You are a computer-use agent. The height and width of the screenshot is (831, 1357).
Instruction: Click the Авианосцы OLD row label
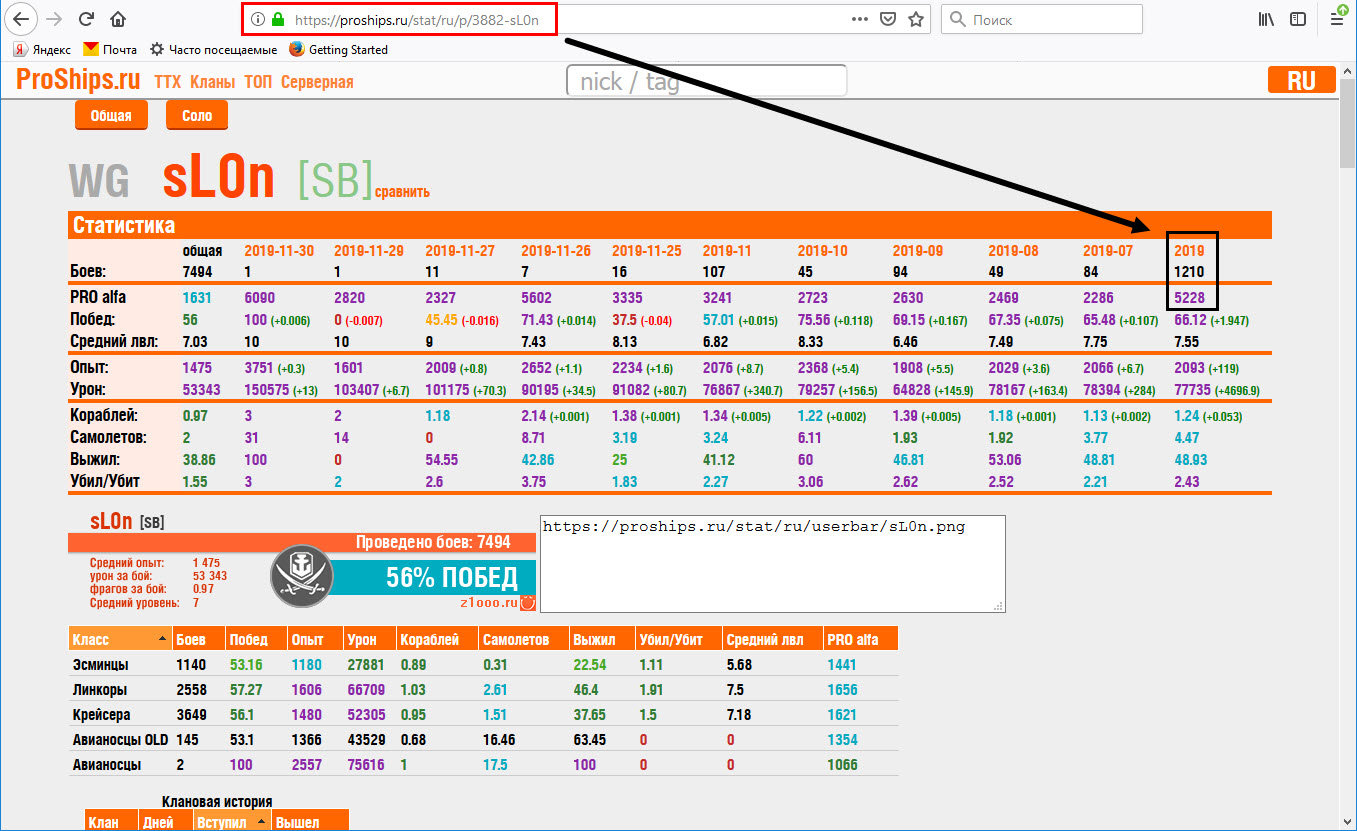(120, 740)
